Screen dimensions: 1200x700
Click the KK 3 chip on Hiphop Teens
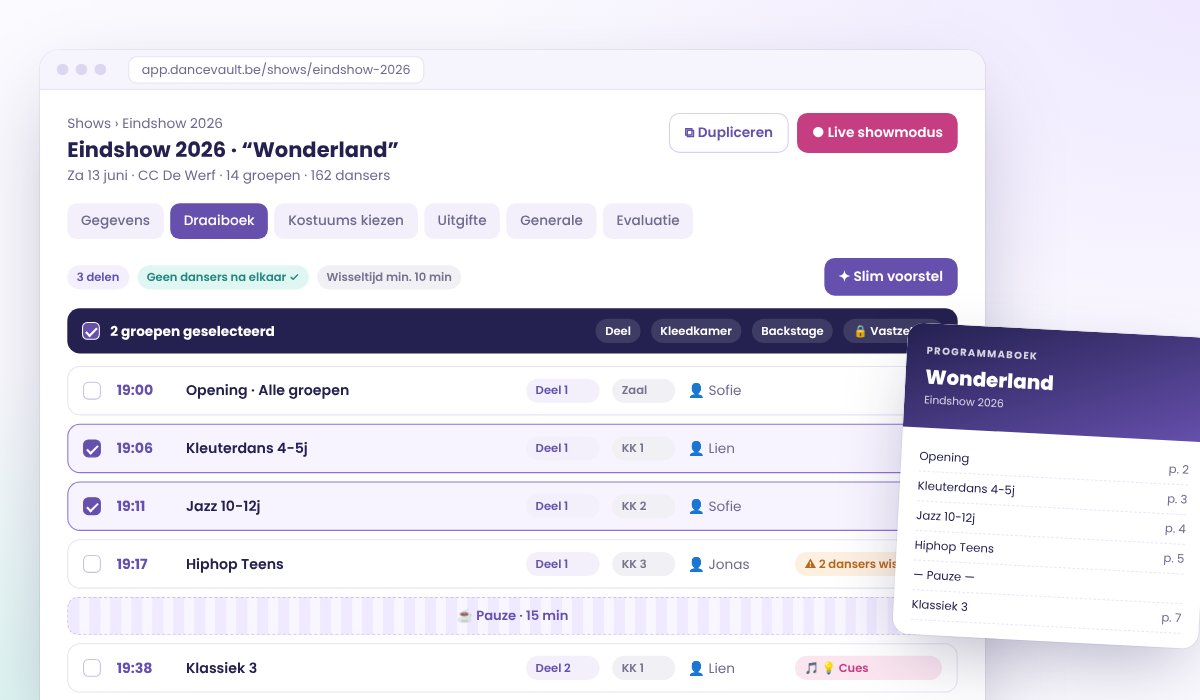(643, 565)
